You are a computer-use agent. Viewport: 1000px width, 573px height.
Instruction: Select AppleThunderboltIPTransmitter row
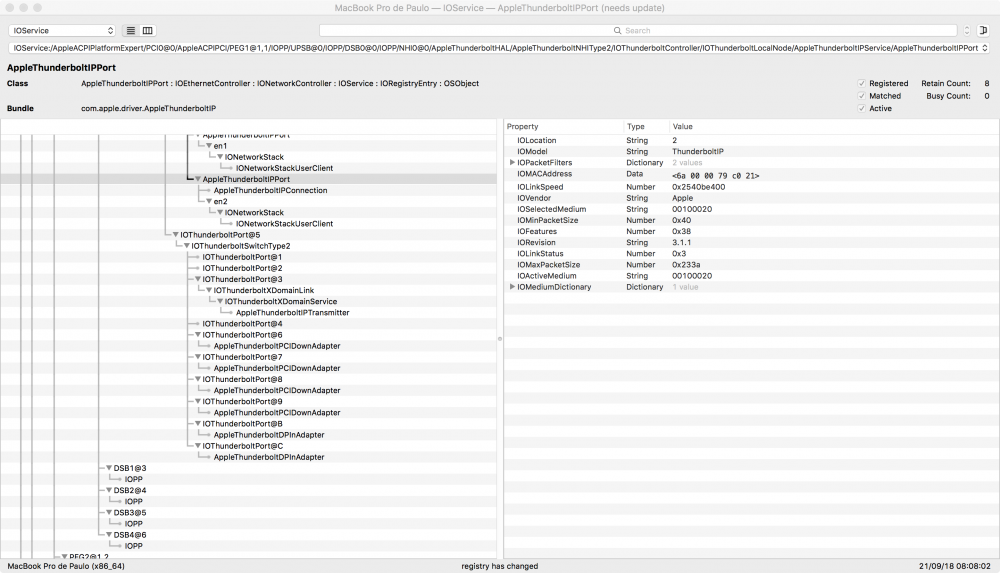coord(293,313)
